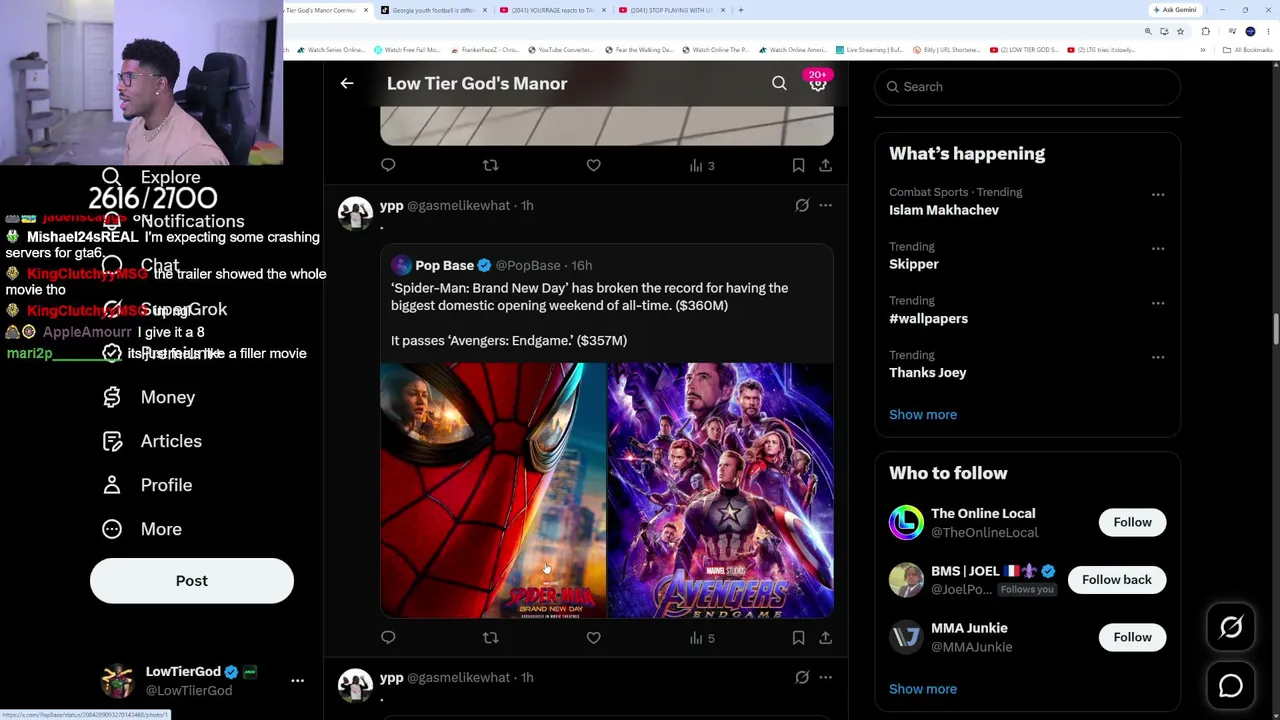Click the white Post button
This screenshot has height=720, width=1280.
click(x=192, y=581)
